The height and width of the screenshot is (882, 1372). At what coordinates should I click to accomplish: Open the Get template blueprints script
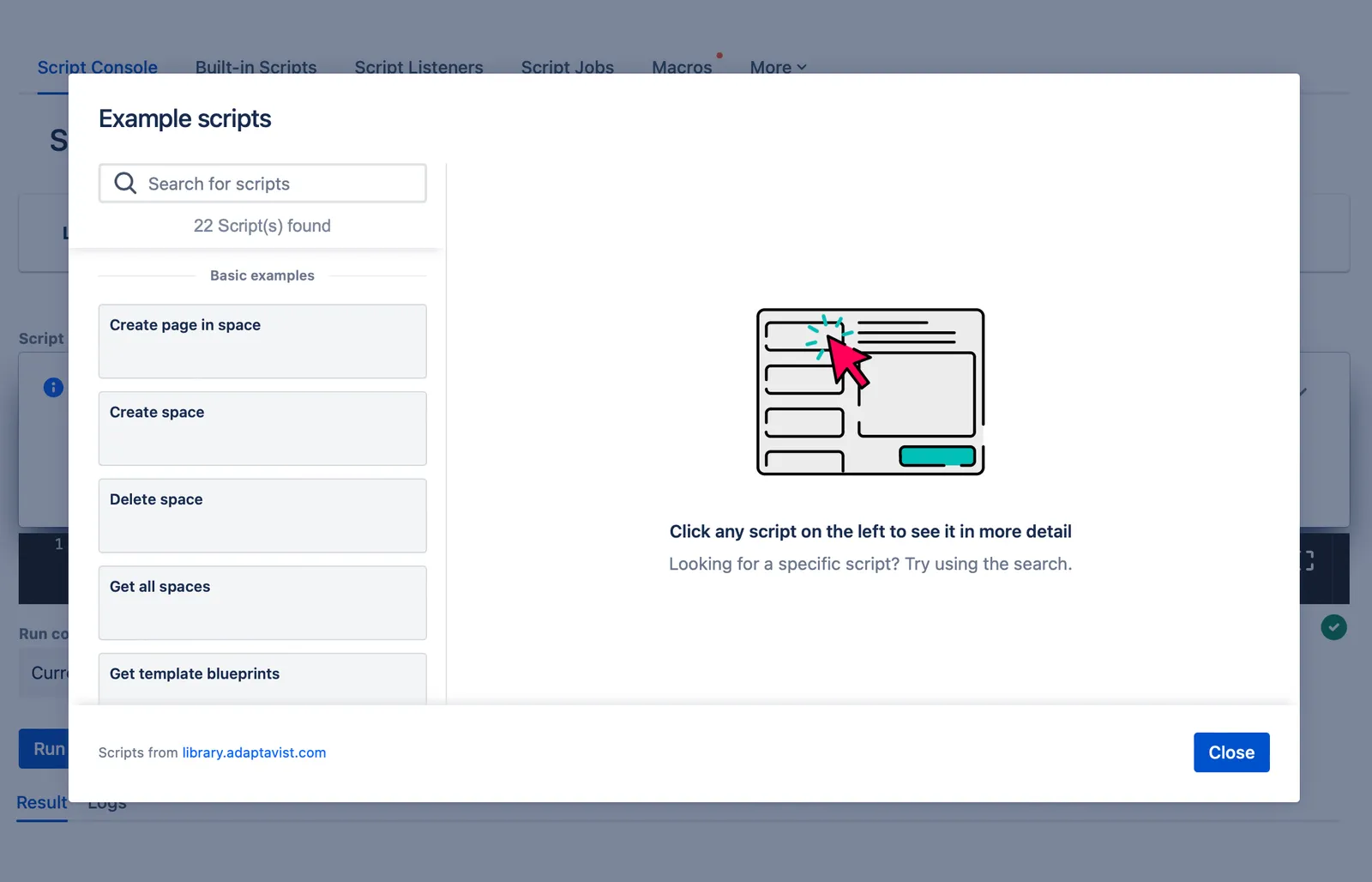[262, 680]
